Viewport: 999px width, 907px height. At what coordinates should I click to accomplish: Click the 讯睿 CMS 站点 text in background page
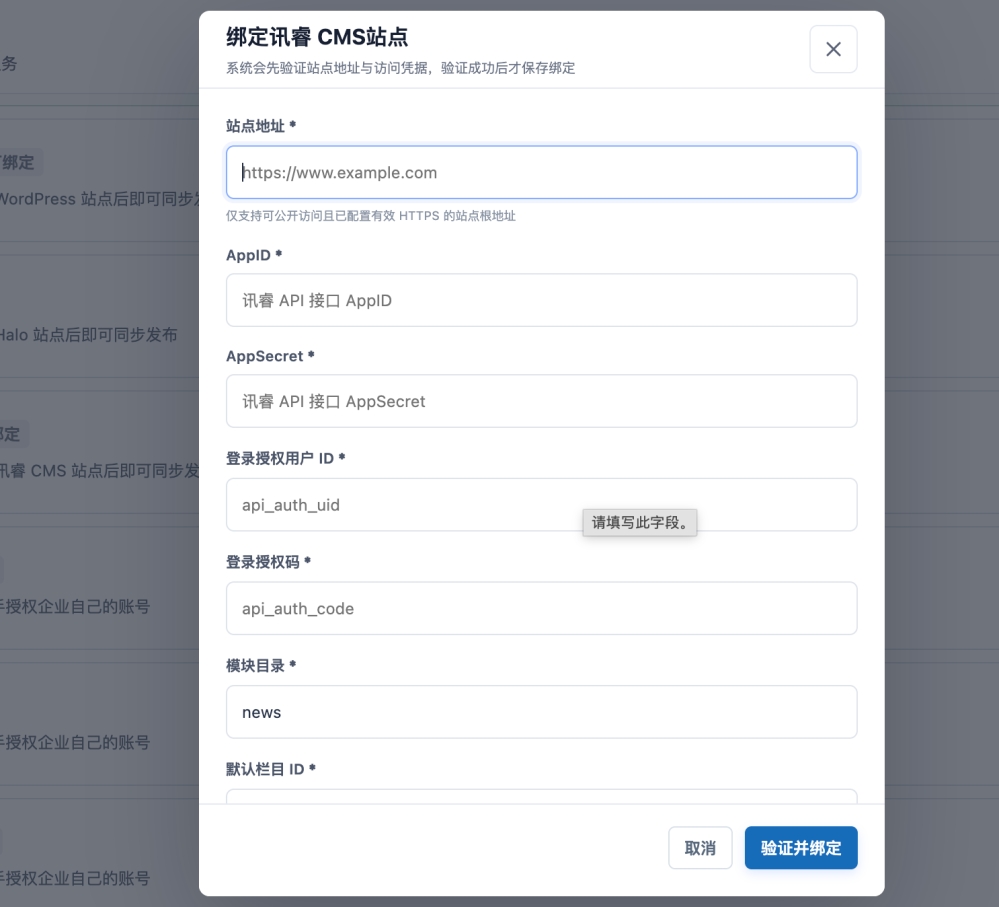pos(99,471)
